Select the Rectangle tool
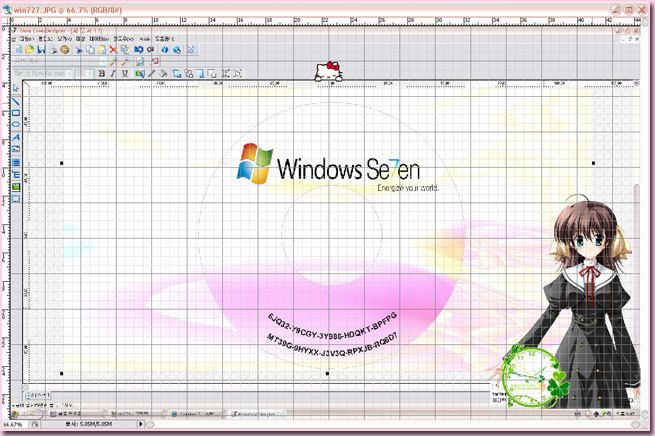 point(16,113)
